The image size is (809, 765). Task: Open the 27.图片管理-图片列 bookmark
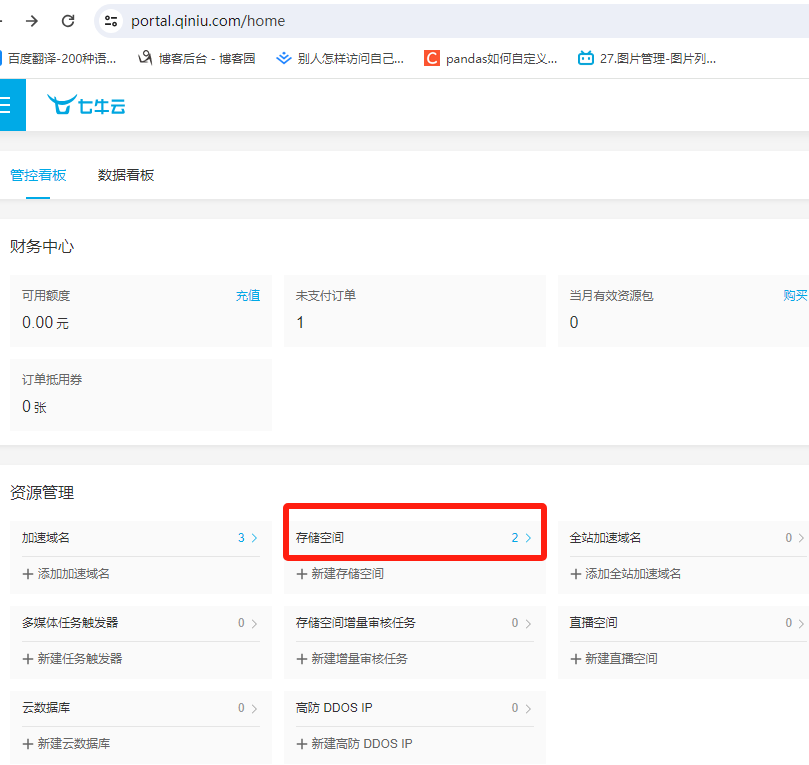coord(647,58)
